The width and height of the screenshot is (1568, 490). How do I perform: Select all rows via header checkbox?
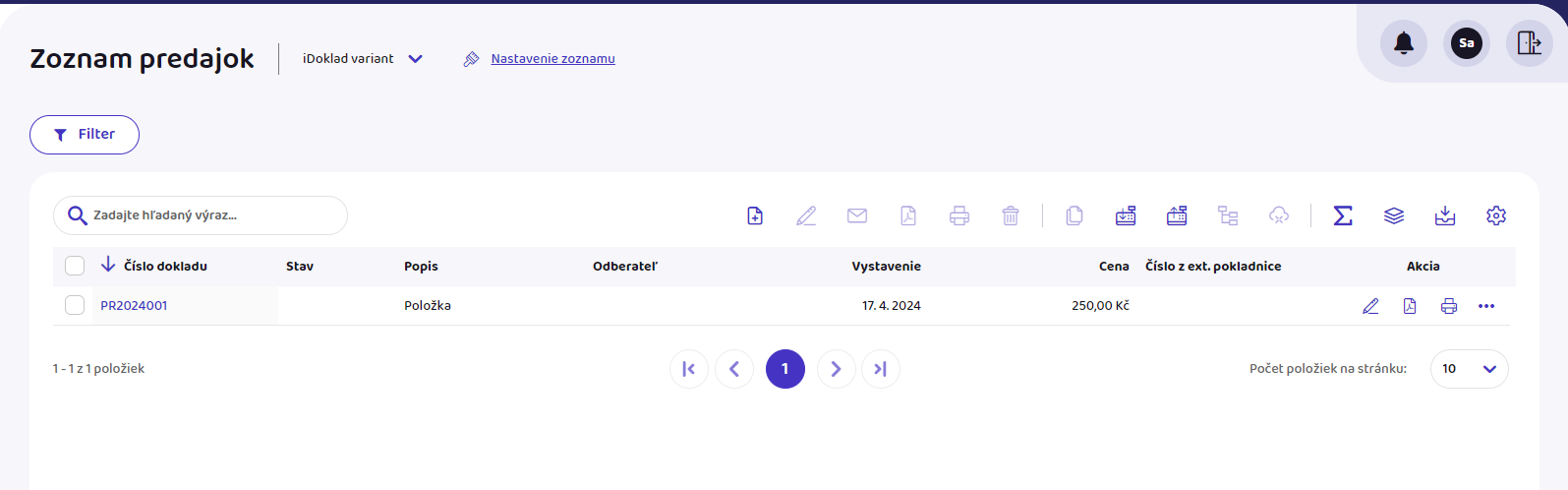[75, 266]
